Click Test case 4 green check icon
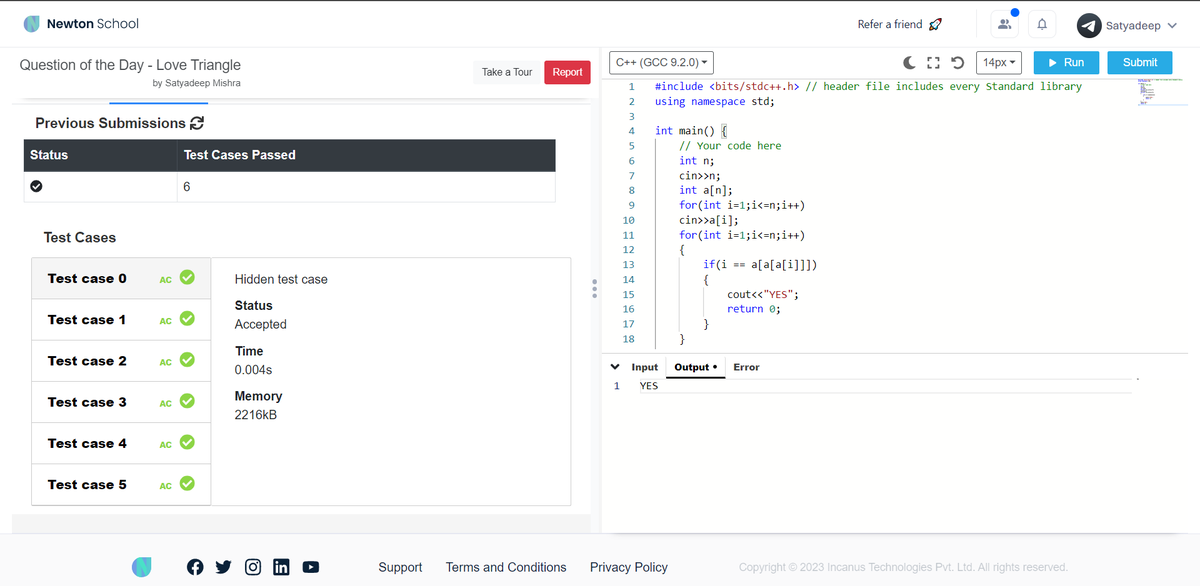Viewport: 1200px width, 586px height. click(186, 443)
